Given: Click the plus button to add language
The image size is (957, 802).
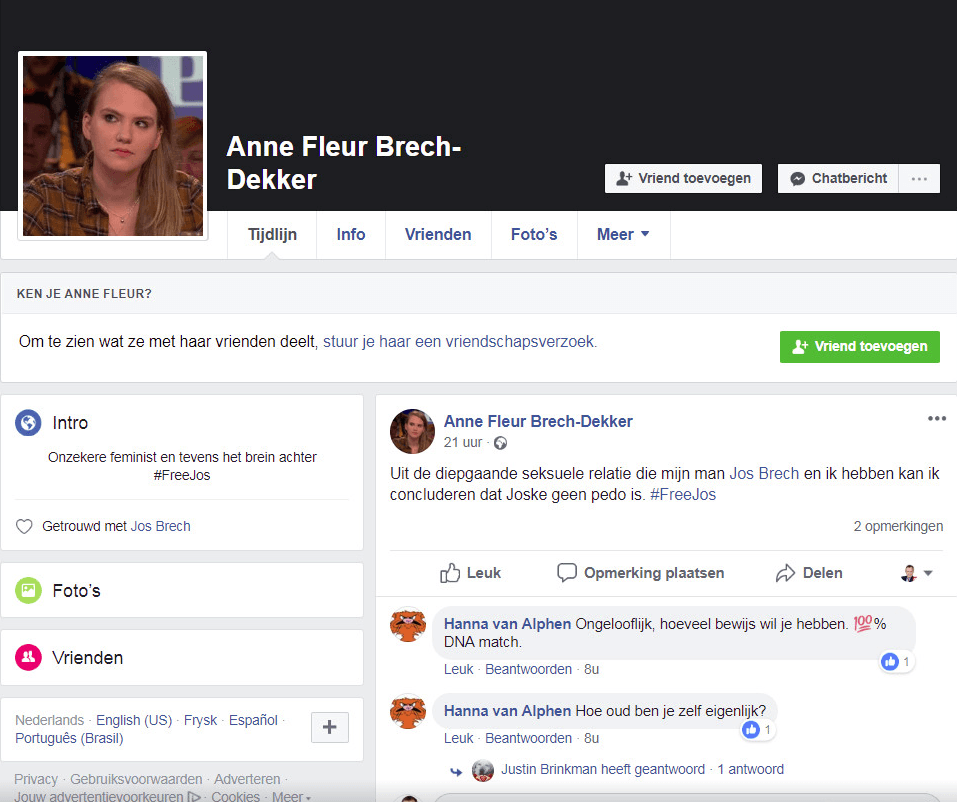Looking at the screenshot, I should tap(330, 728).
